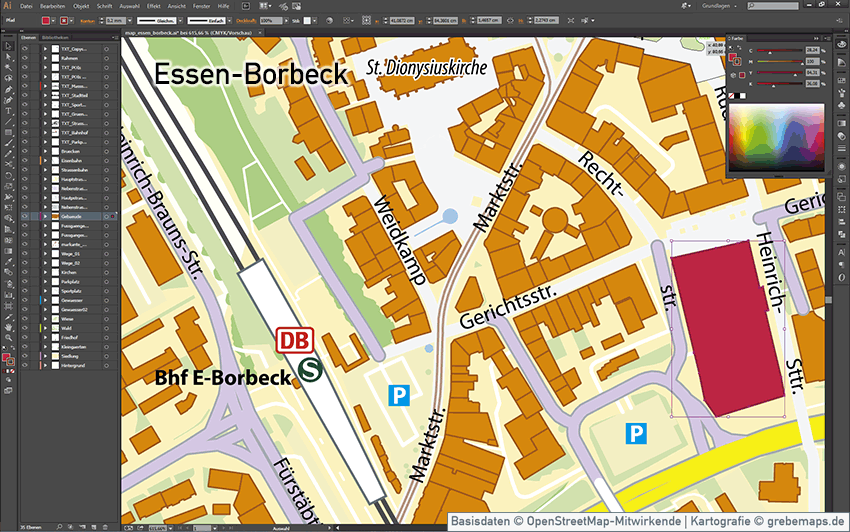Click the stroke color swatch in control bar
The height and width of the screenshot is (532, 850).
[65, 20]
